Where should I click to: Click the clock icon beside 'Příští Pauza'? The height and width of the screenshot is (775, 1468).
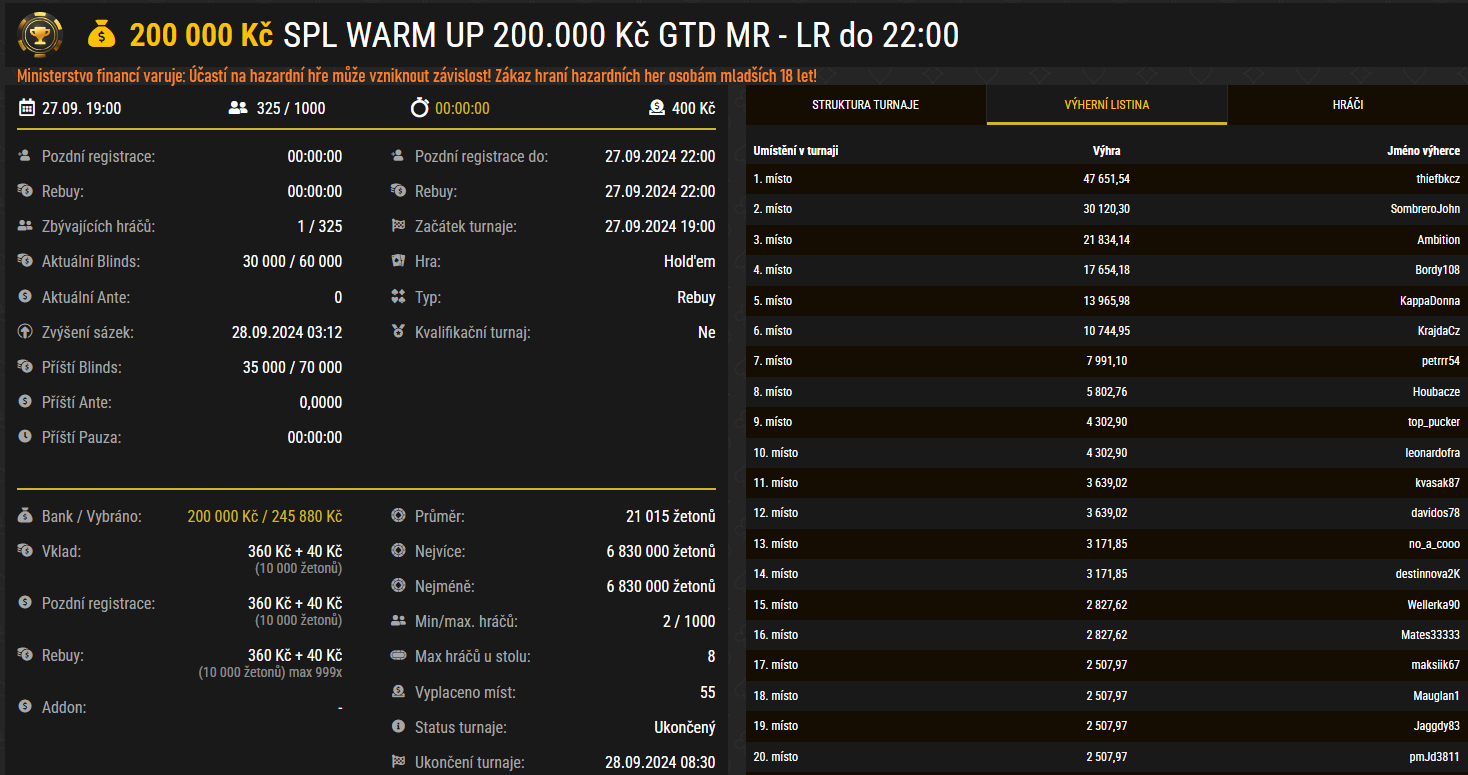[25, 437]
